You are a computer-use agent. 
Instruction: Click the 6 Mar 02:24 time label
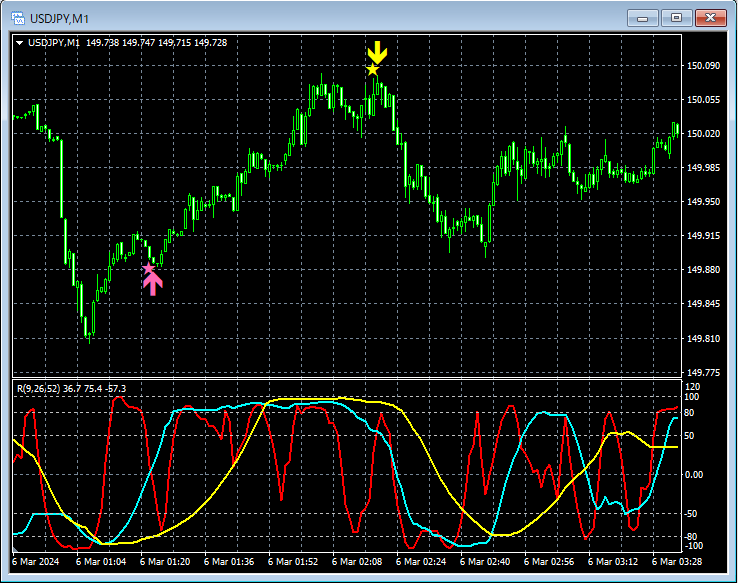421,562
